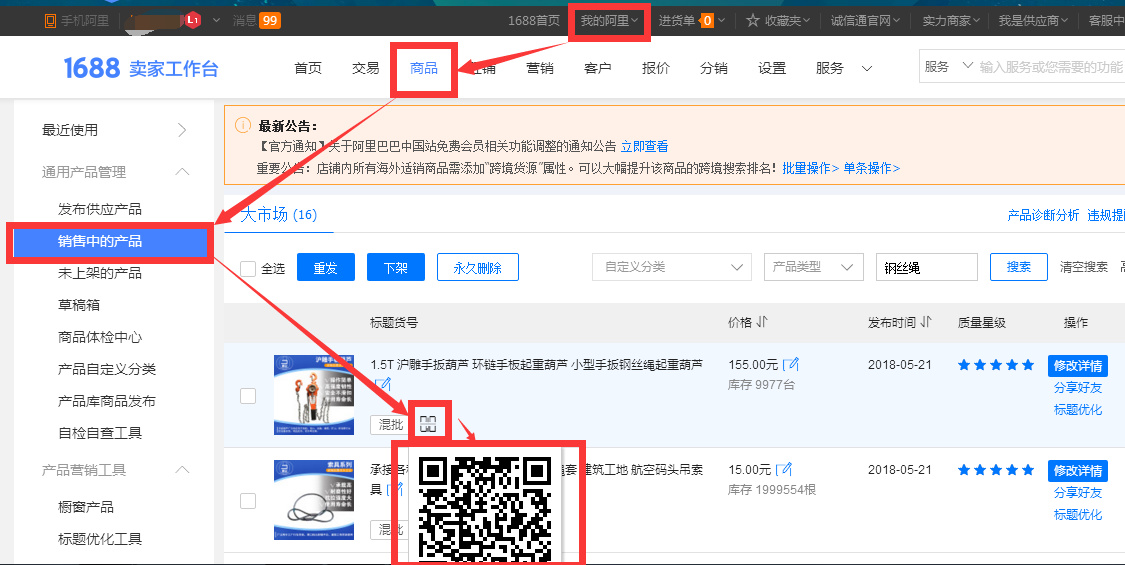
Task: Open 产品诊断分析 link
Action: (x=1043, y=215)
